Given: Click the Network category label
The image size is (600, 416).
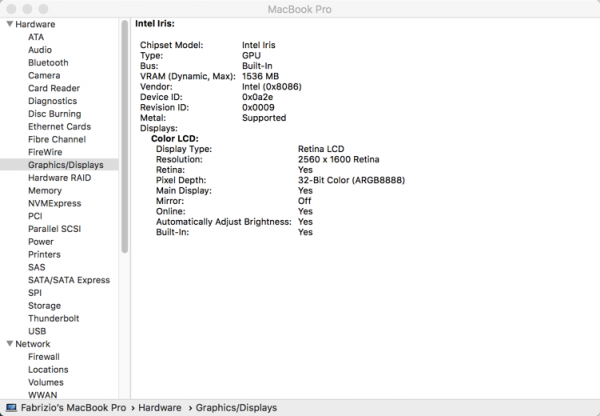Looking at the screenshot, I should click(x=33, y=344).
